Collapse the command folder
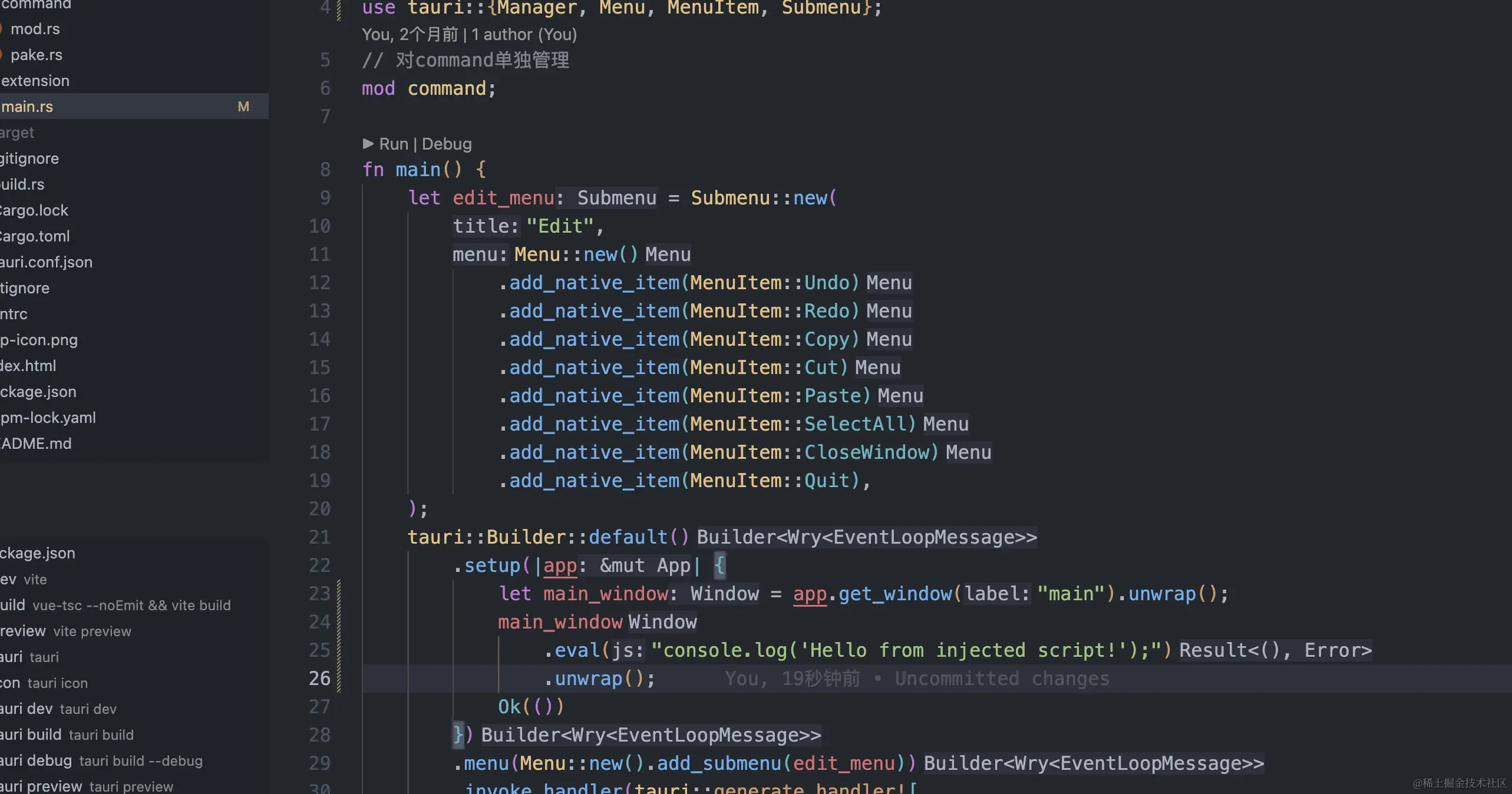 coord(35,5)
